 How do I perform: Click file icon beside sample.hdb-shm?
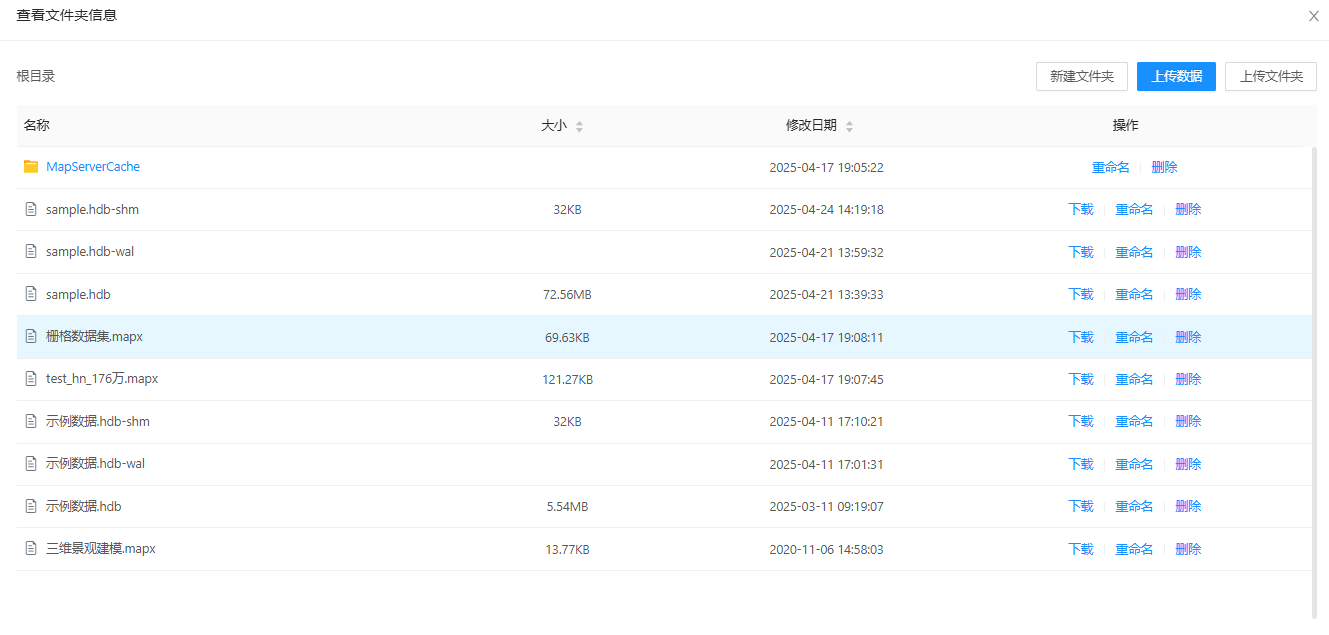(31, 210)
